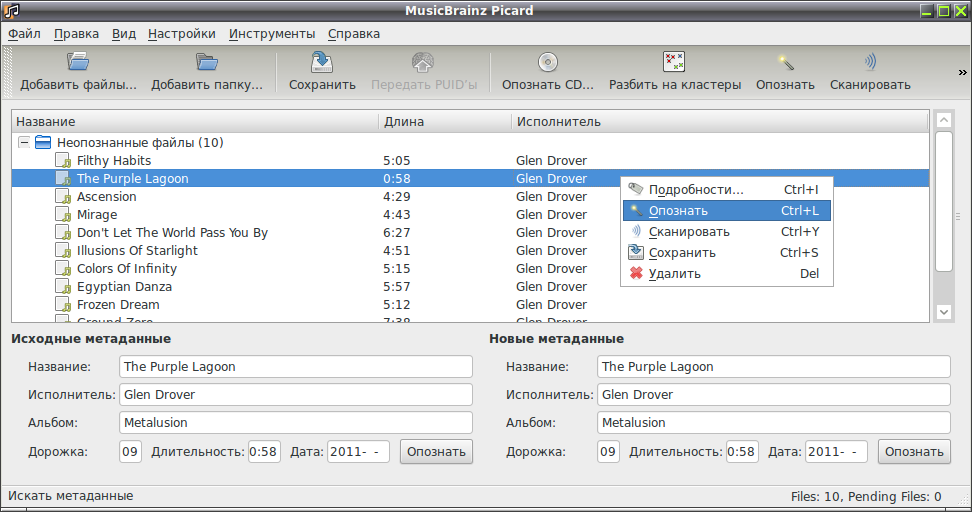Sort by the Длина column header

(445, 121)
